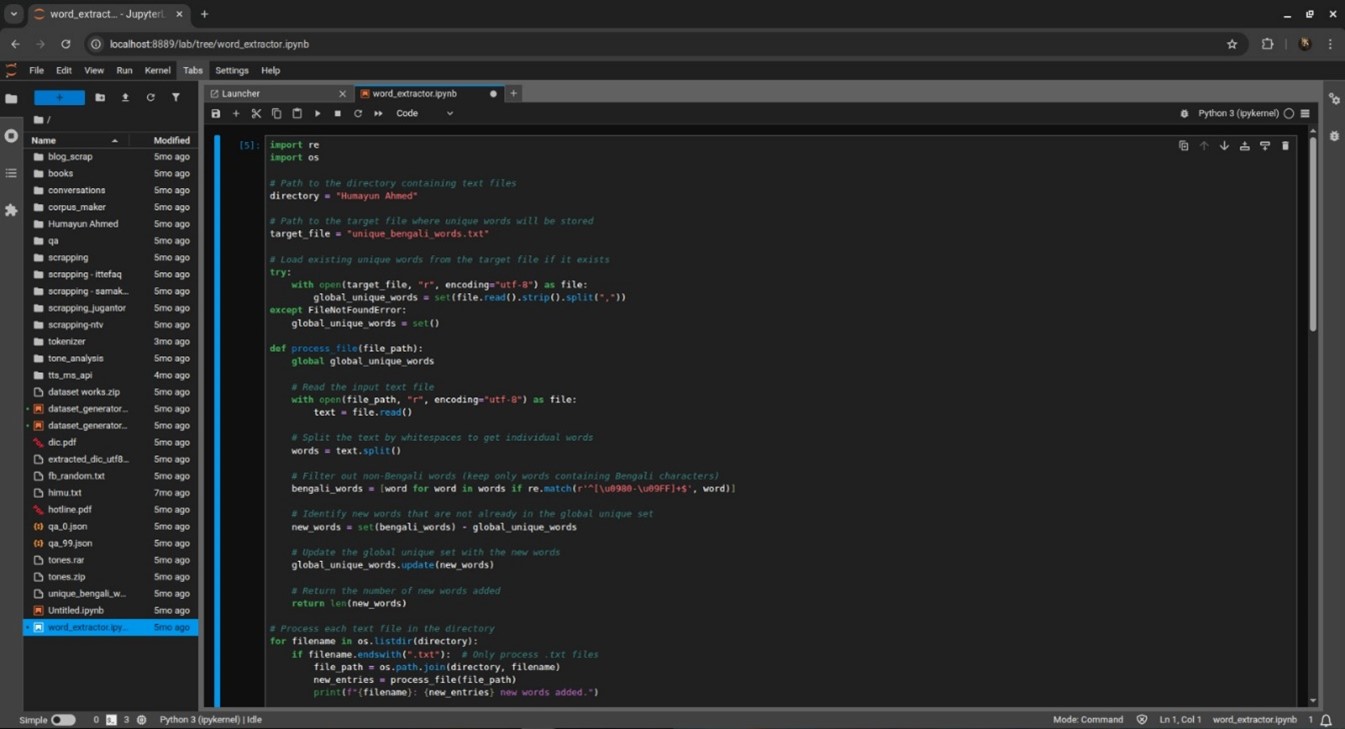1345x729 pixels.
Task: Open the notebook toolbar hamburger menu
Action: (x=1305, y=114)
